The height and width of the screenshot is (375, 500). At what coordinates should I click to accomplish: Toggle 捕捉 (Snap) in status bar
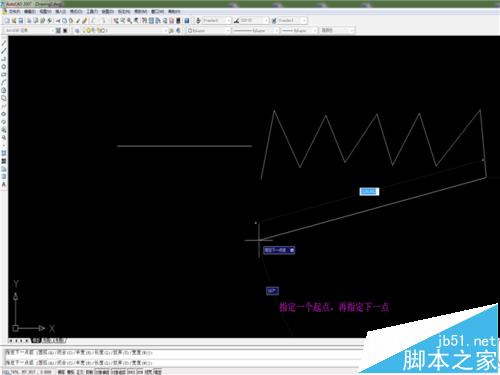click(x=61, y=372)
